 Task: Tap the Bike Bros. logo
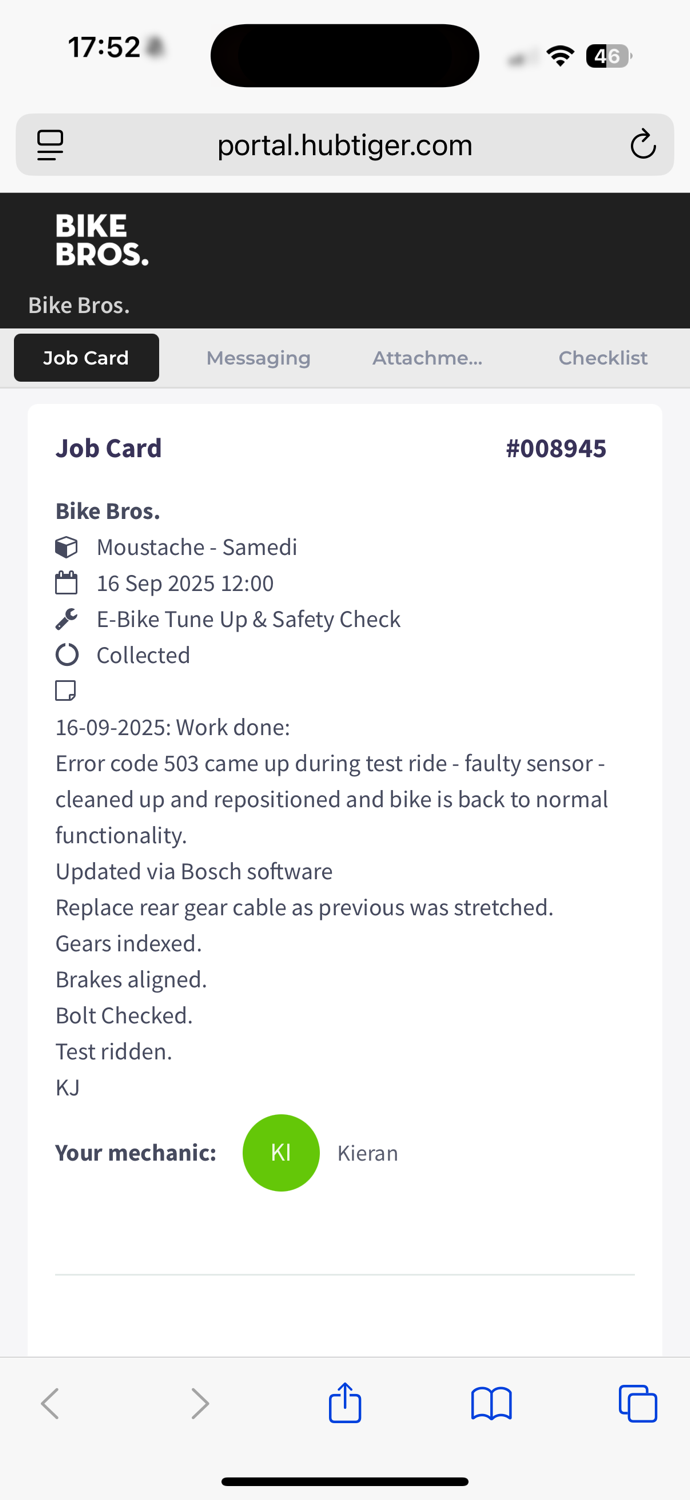101,240
